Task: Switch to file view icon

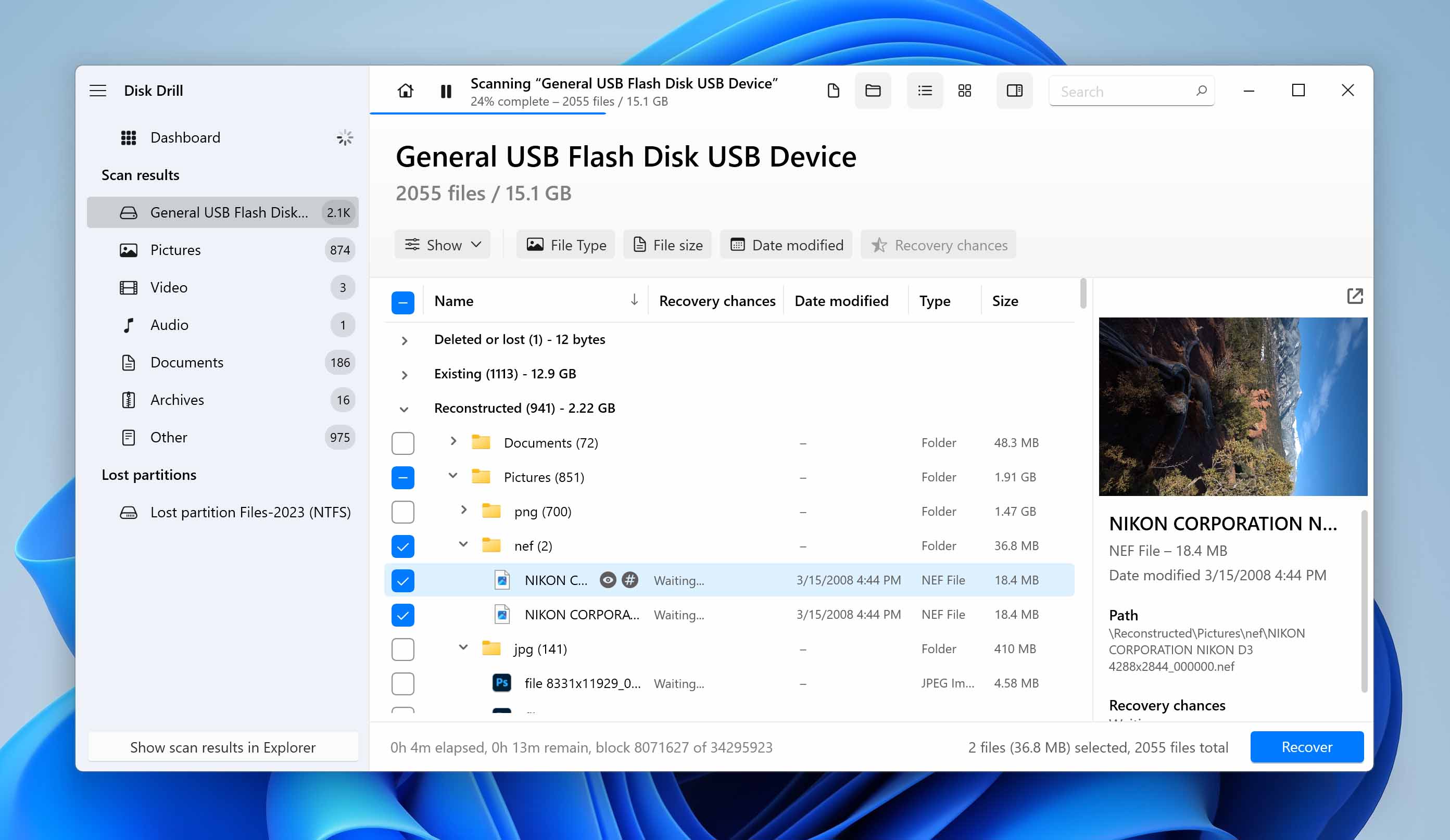Action: [x=833, y=91]
